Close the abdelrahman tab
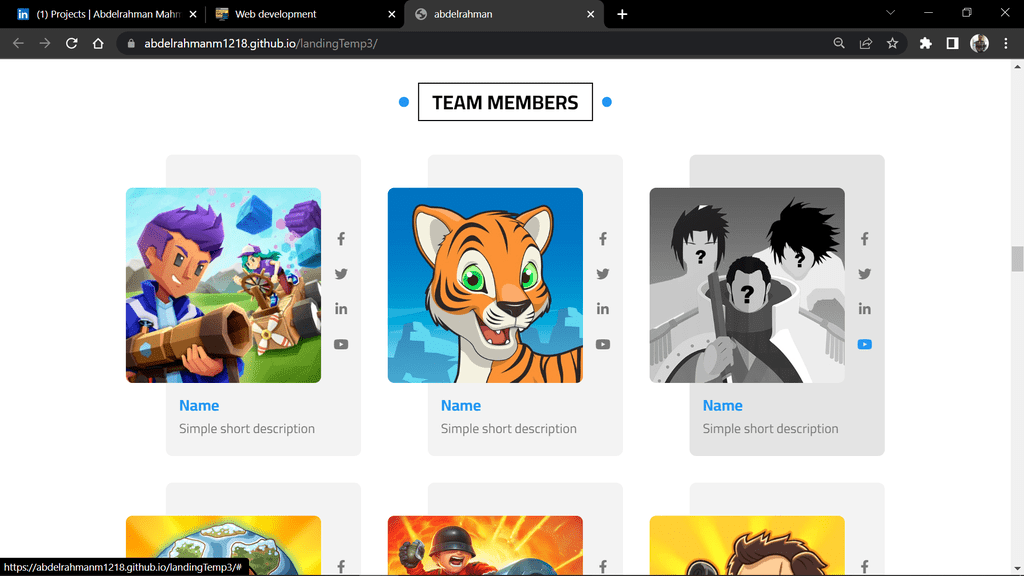The image size is (1024, 576). (x=590, y=14)
